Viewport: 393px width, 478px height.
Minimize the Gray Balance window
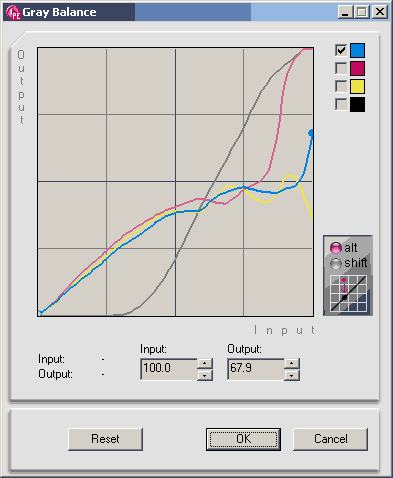(345, 12)
